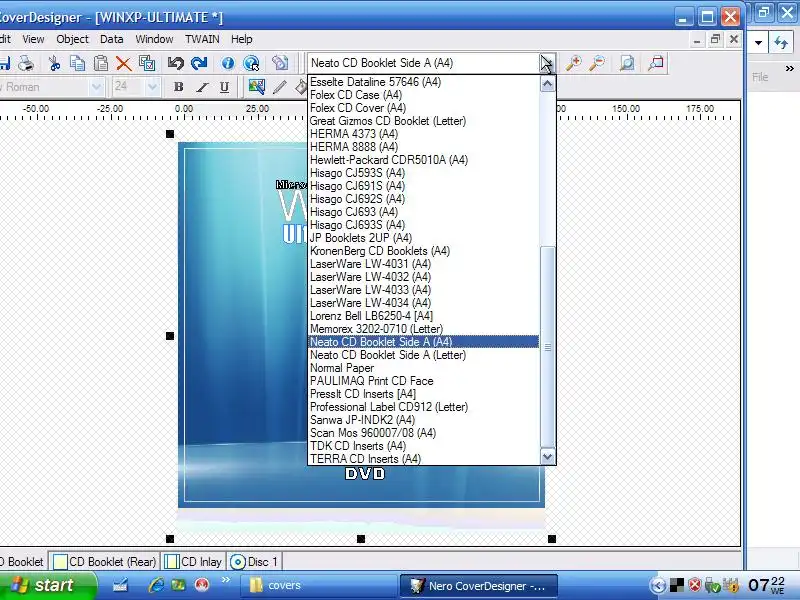Open the View menu
The image size is (800, 600).
click(x=33, y=39)
